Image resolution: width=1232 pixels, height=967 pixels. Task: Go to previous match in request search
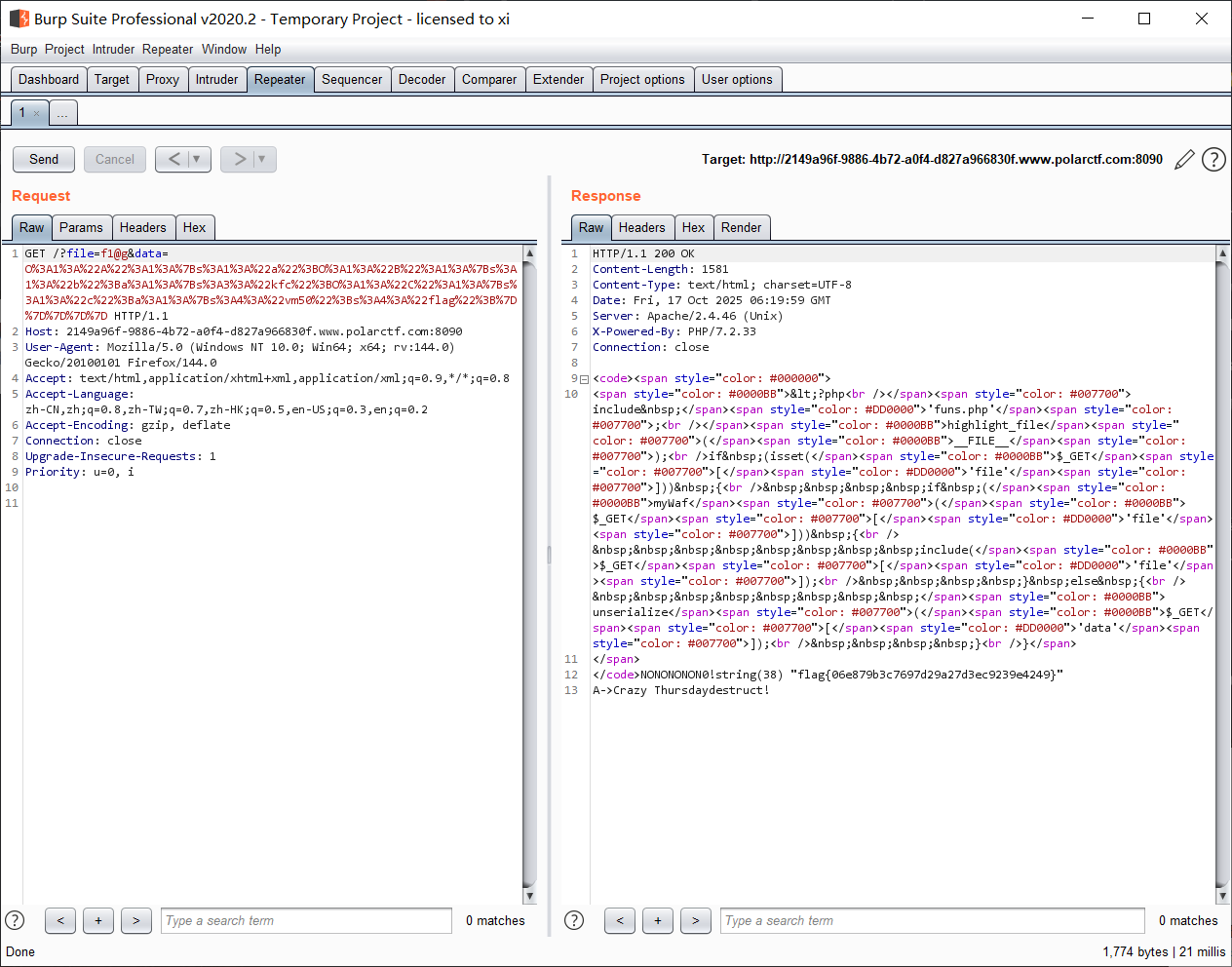point(60,920)
